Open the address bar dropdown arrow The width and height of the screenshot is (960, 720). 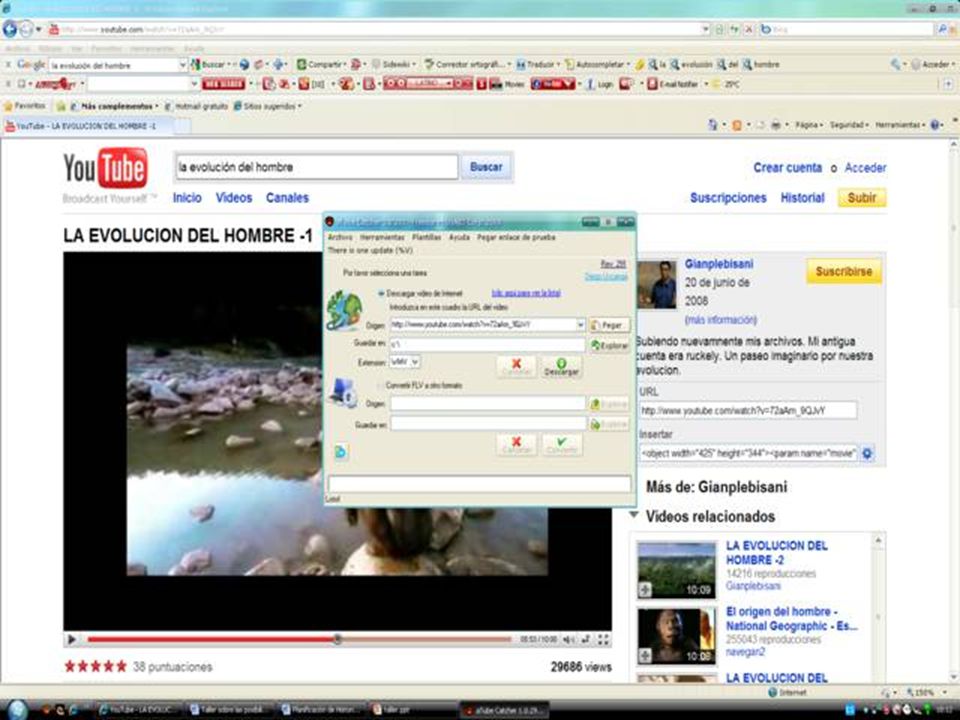click(x=705, y=29)
